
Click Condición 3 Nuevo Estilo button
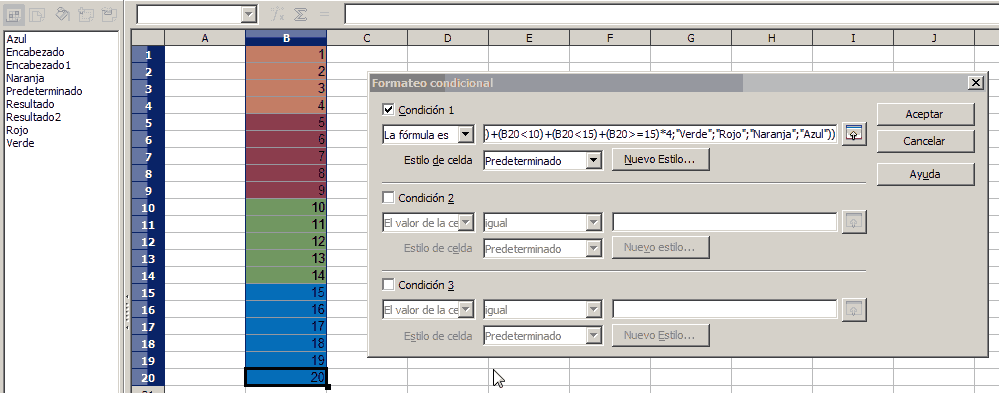tap(661, 334)
